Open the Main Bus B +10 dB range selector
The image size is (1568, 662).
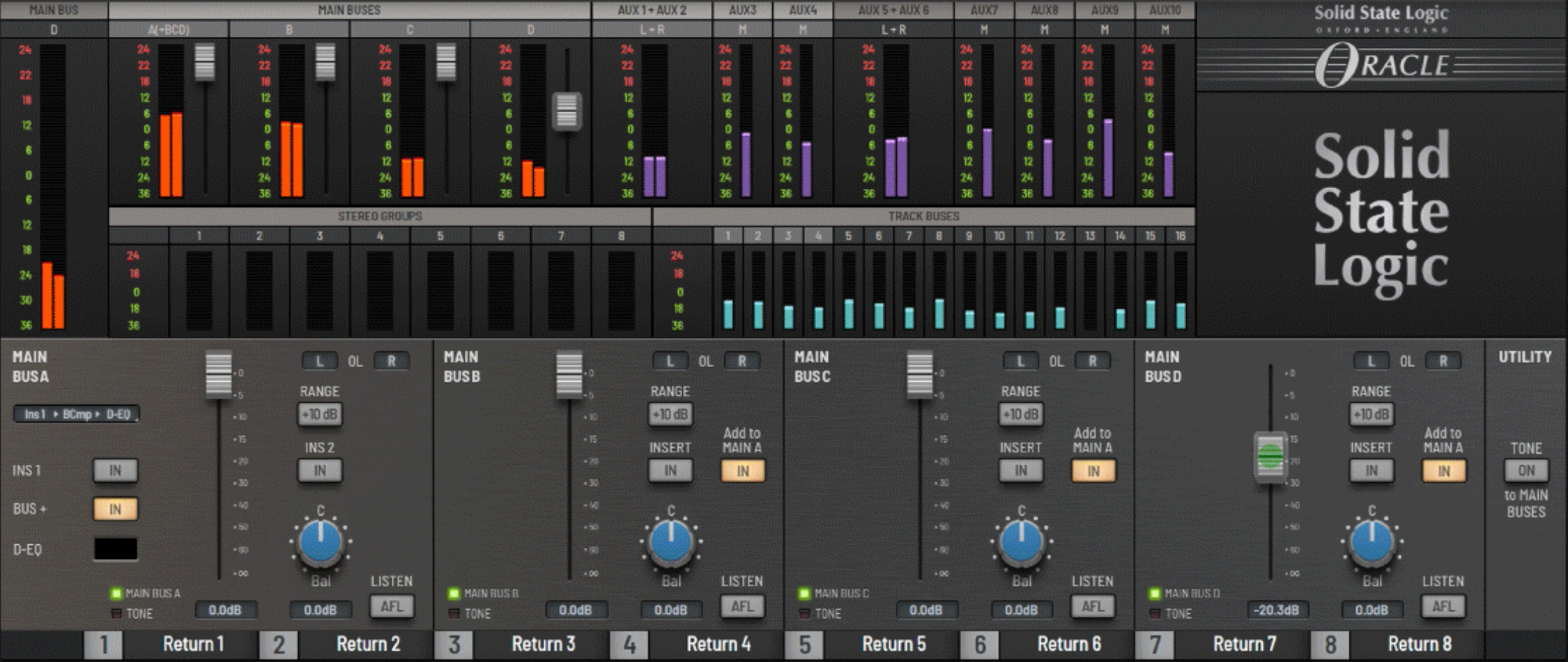pos(670,414)
